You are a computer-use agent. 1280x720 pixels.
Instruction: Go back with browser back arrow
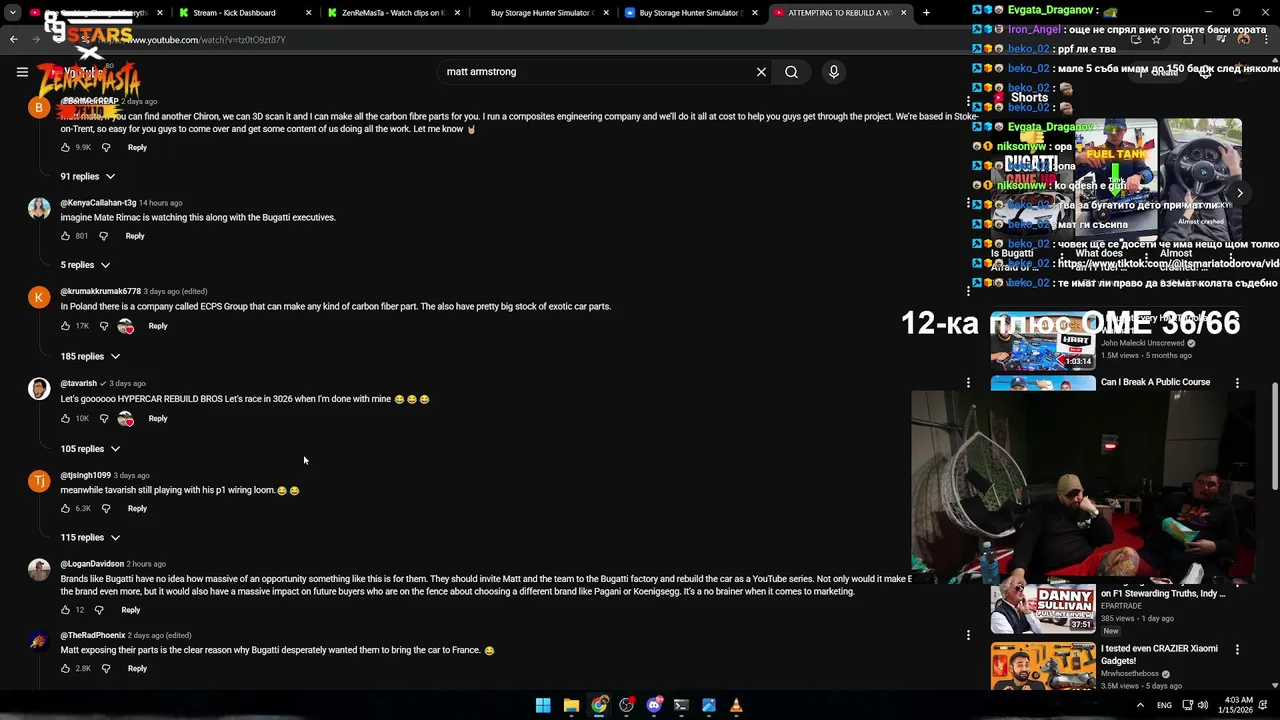coord(14,40)
